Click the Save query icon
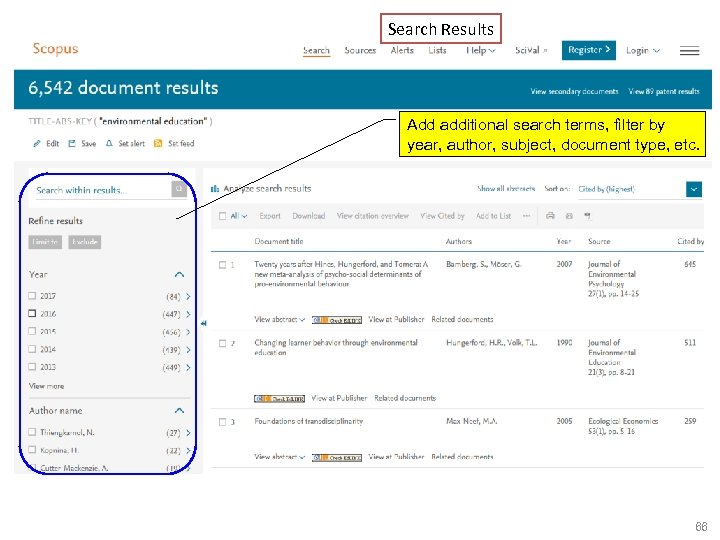 coord(72,144)
